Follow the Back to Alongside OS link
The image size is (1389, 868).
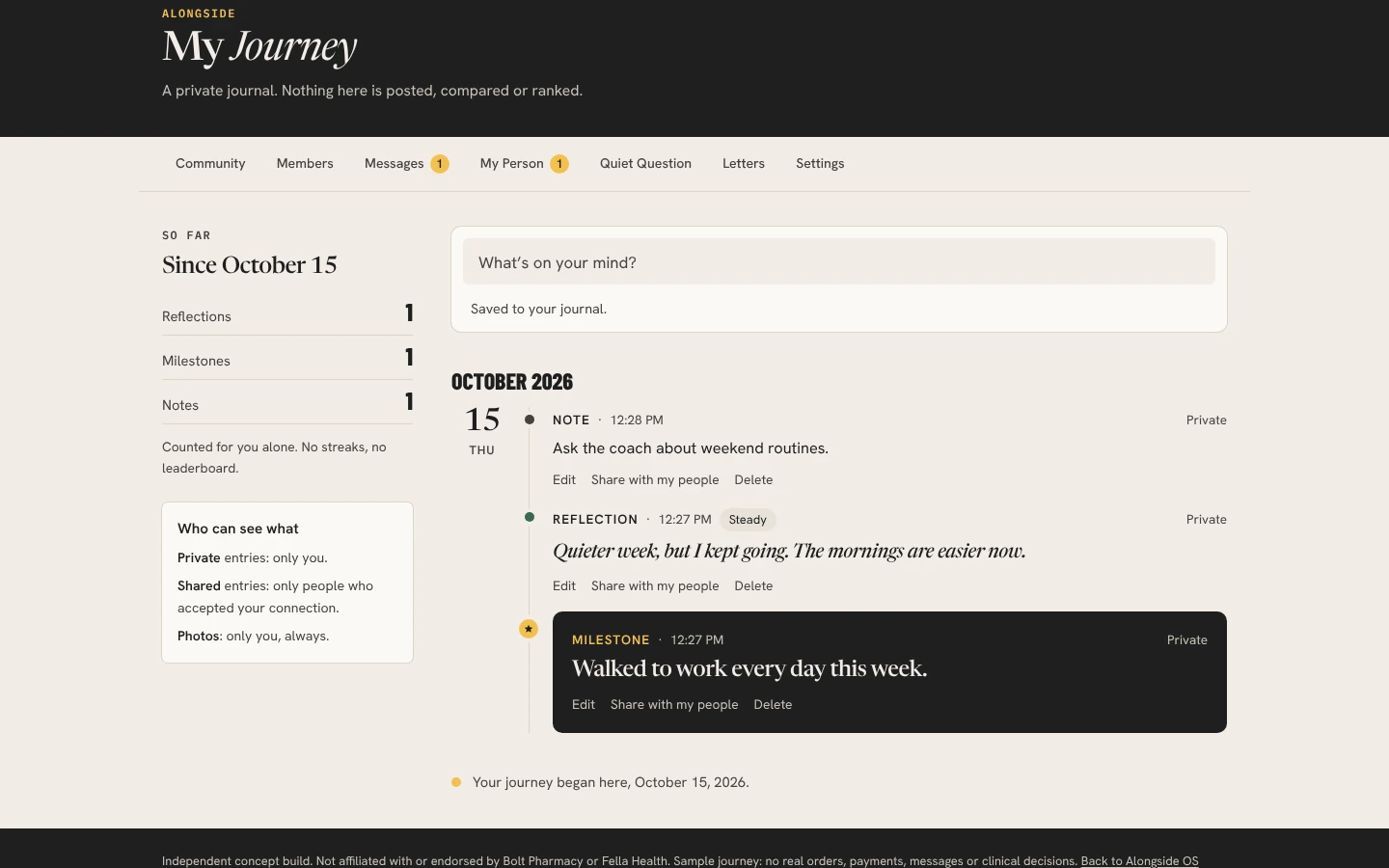[1139, 861]
